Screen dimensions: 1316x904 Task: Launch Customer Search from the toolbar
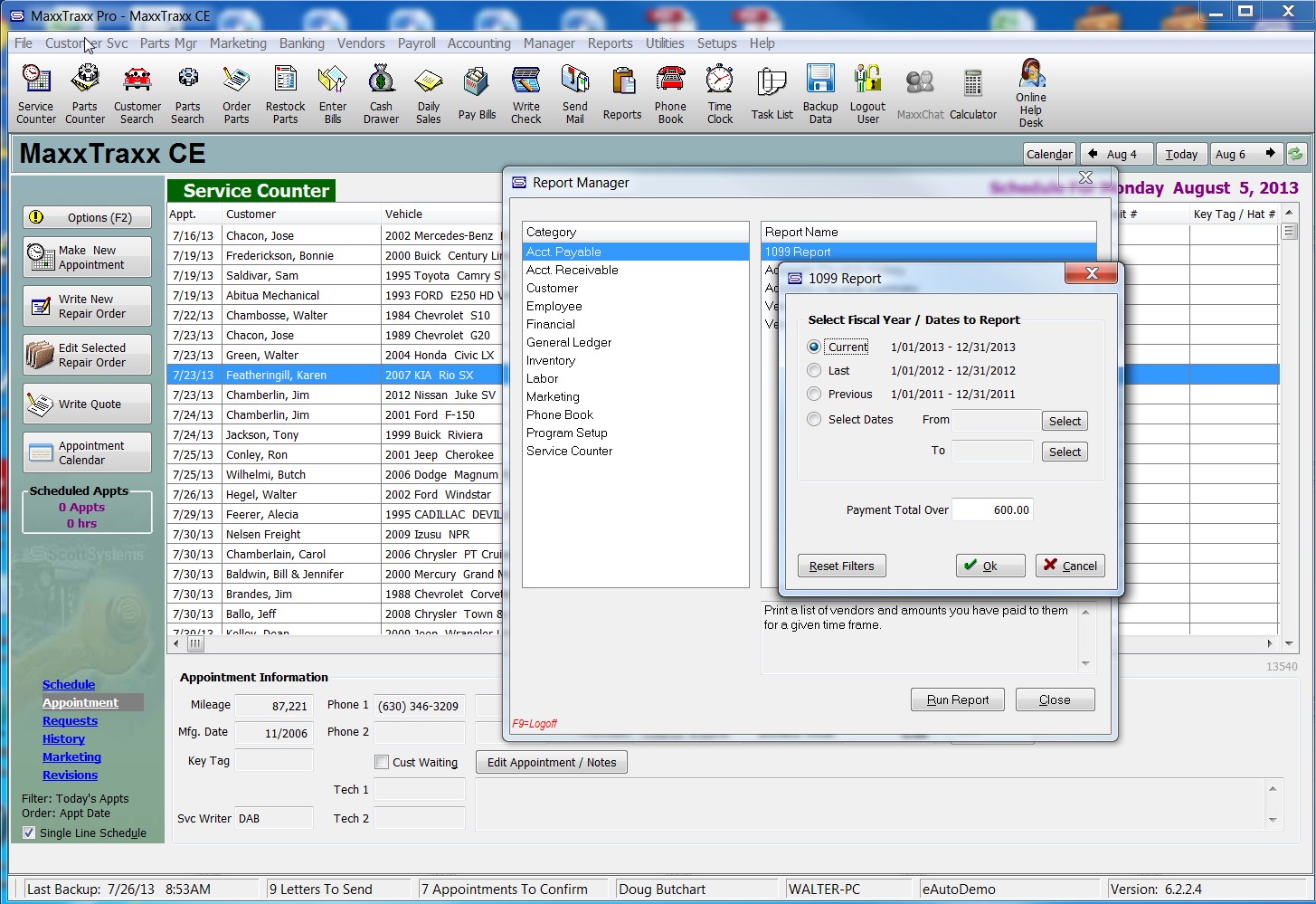pos(137,94)
